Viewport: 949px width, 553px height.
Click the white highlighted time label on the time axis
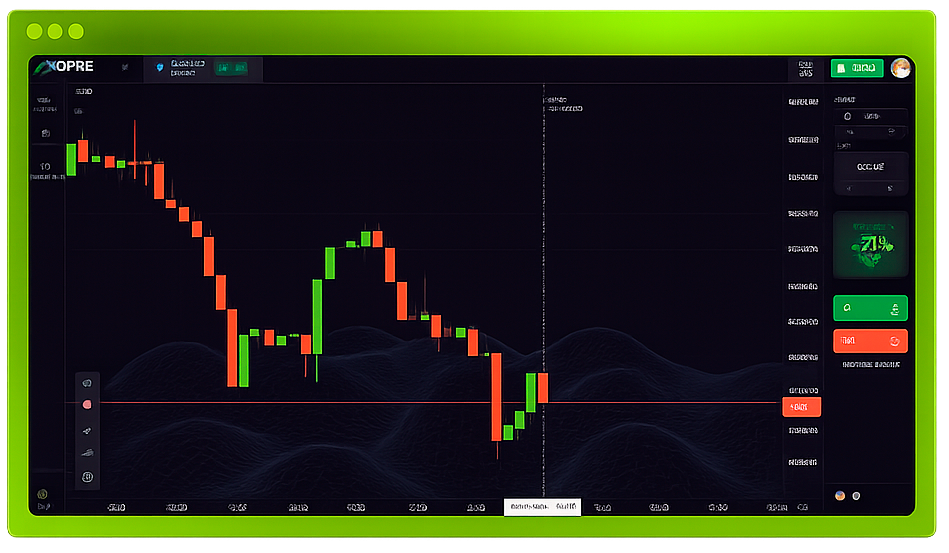click(542, 507)
